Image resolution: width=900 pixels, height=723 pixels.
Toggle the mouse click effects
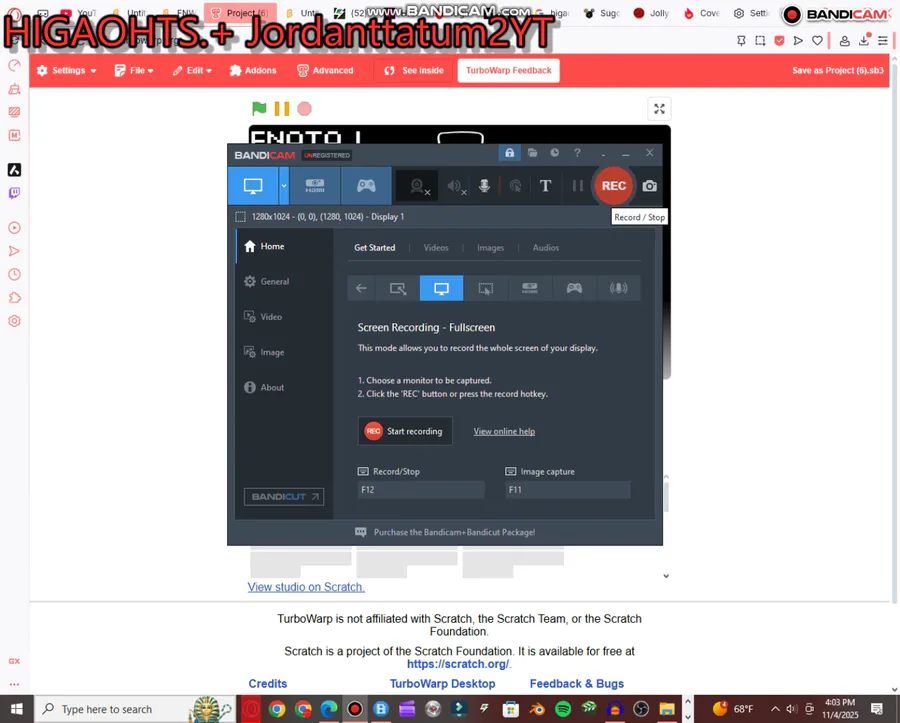point(515,186)
